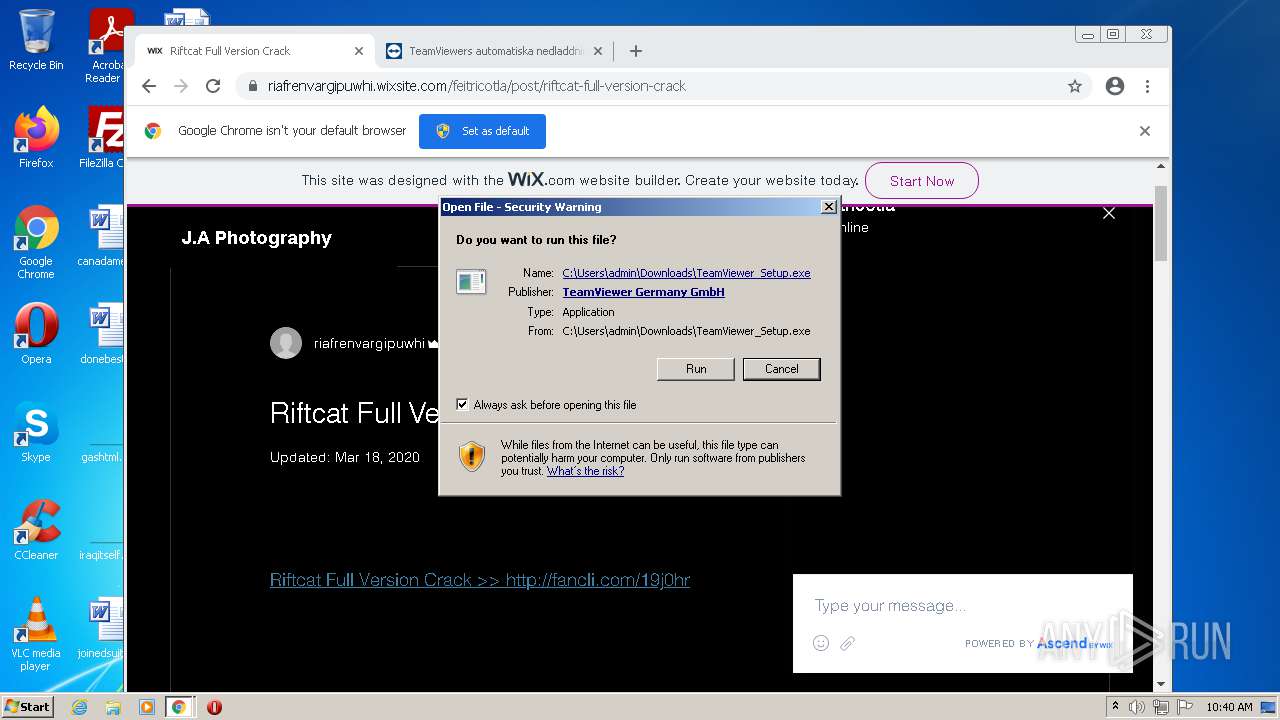The width and height of the screenshot is (1280, 720).
Task: Go back in Chrome
Action: pyautogui.click(x=149, y=86)
